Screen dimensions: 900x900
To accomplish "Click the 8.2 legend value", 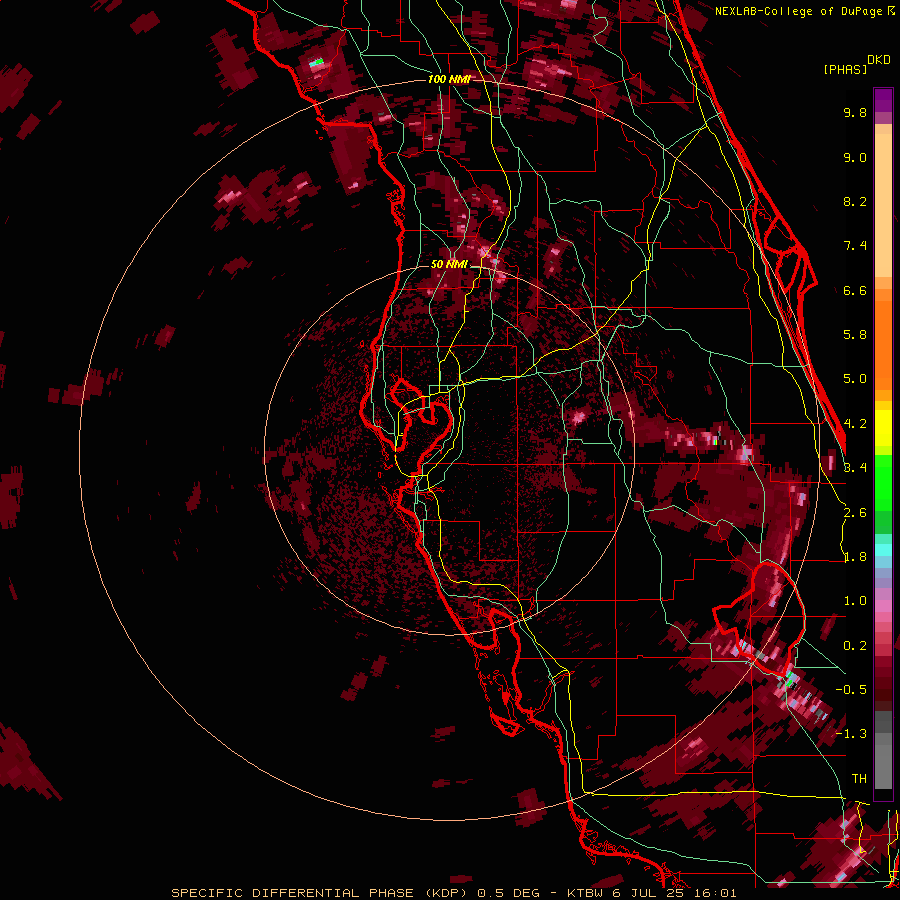I will [855, 201].
